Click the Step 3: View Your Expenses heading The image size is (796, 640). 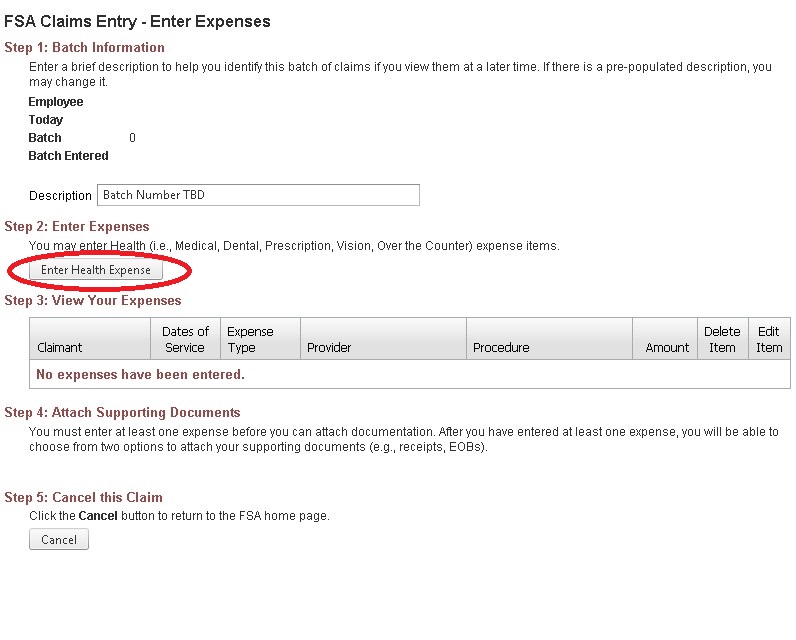coord(93,300)
